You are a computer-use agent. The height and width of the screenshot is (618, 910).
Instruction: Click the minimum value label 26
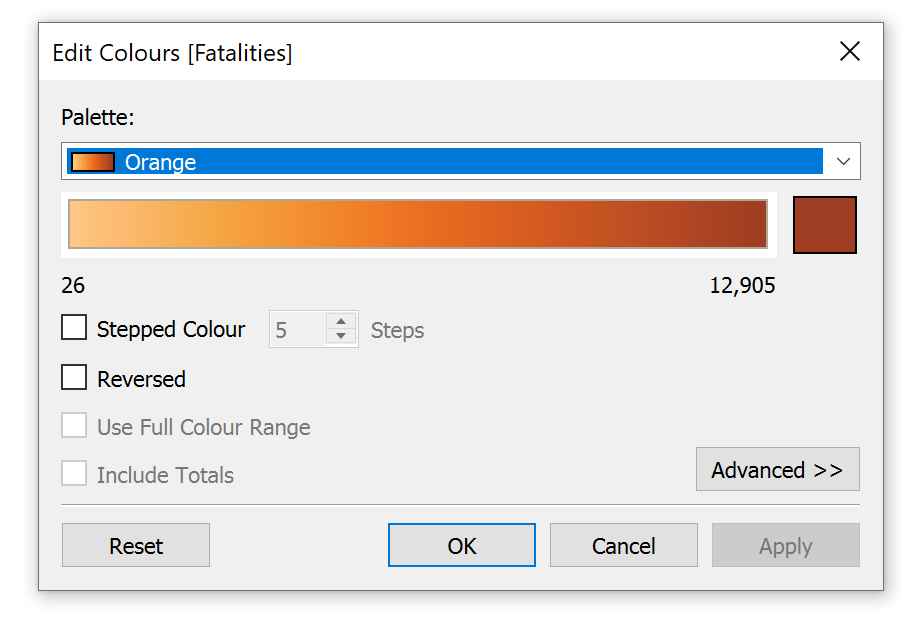click(73, 286)
